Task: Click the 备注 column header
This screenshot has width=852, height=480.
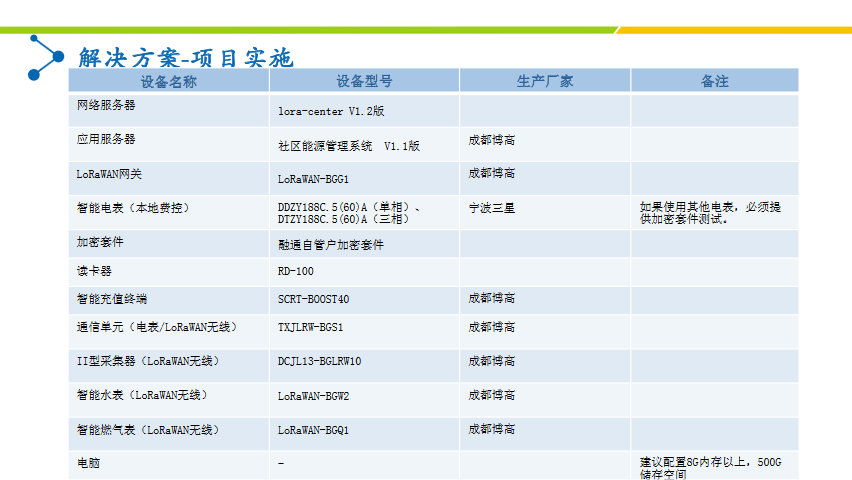Action: tap(714, 81)
